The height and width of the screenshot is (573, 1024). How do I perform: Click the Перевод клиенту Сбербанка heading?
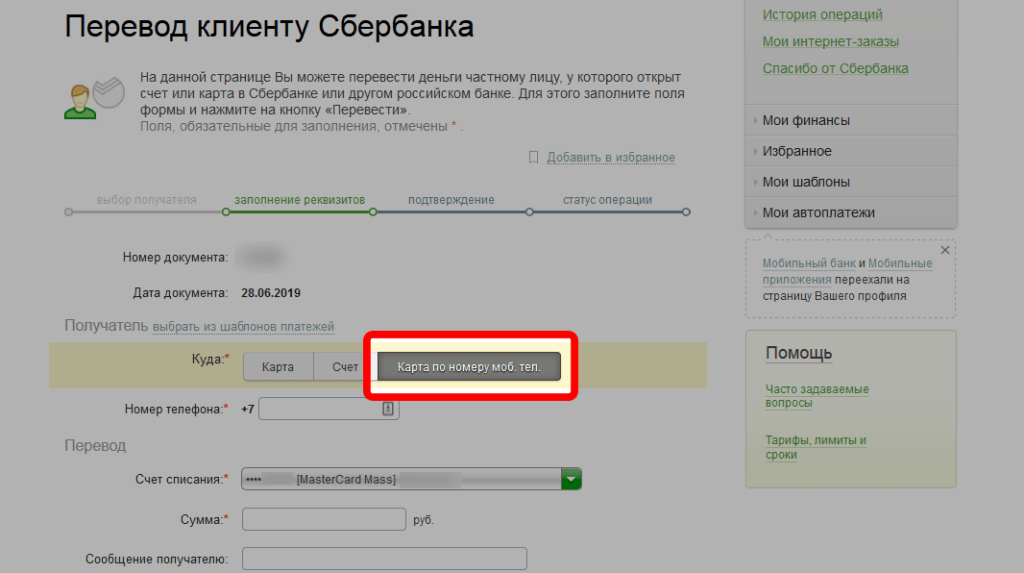pos(269,27)
